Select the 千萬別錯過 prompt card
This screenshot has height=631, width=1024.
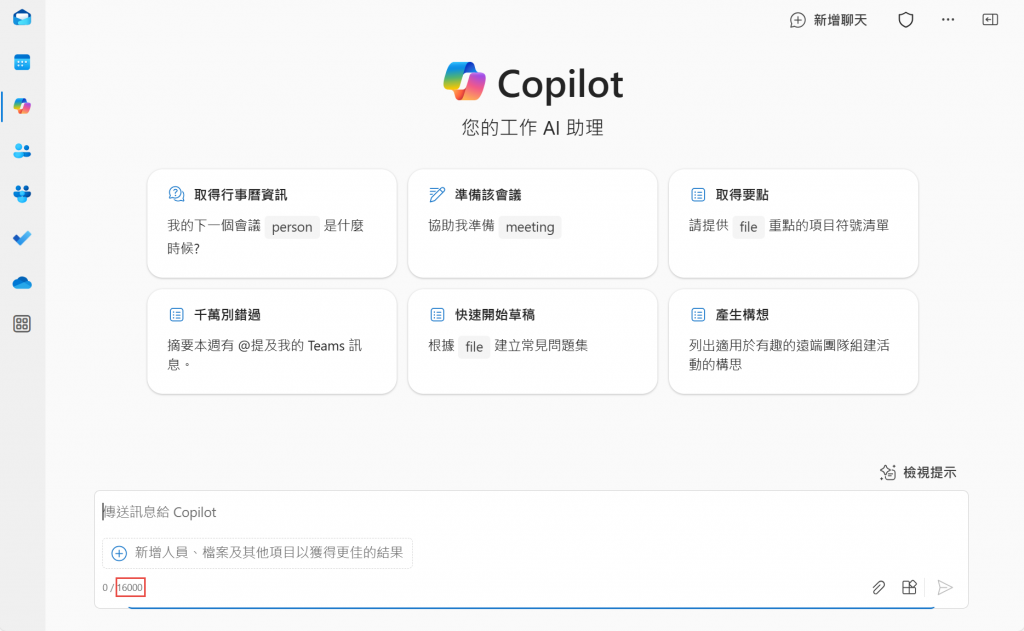[x=272, y=342]
